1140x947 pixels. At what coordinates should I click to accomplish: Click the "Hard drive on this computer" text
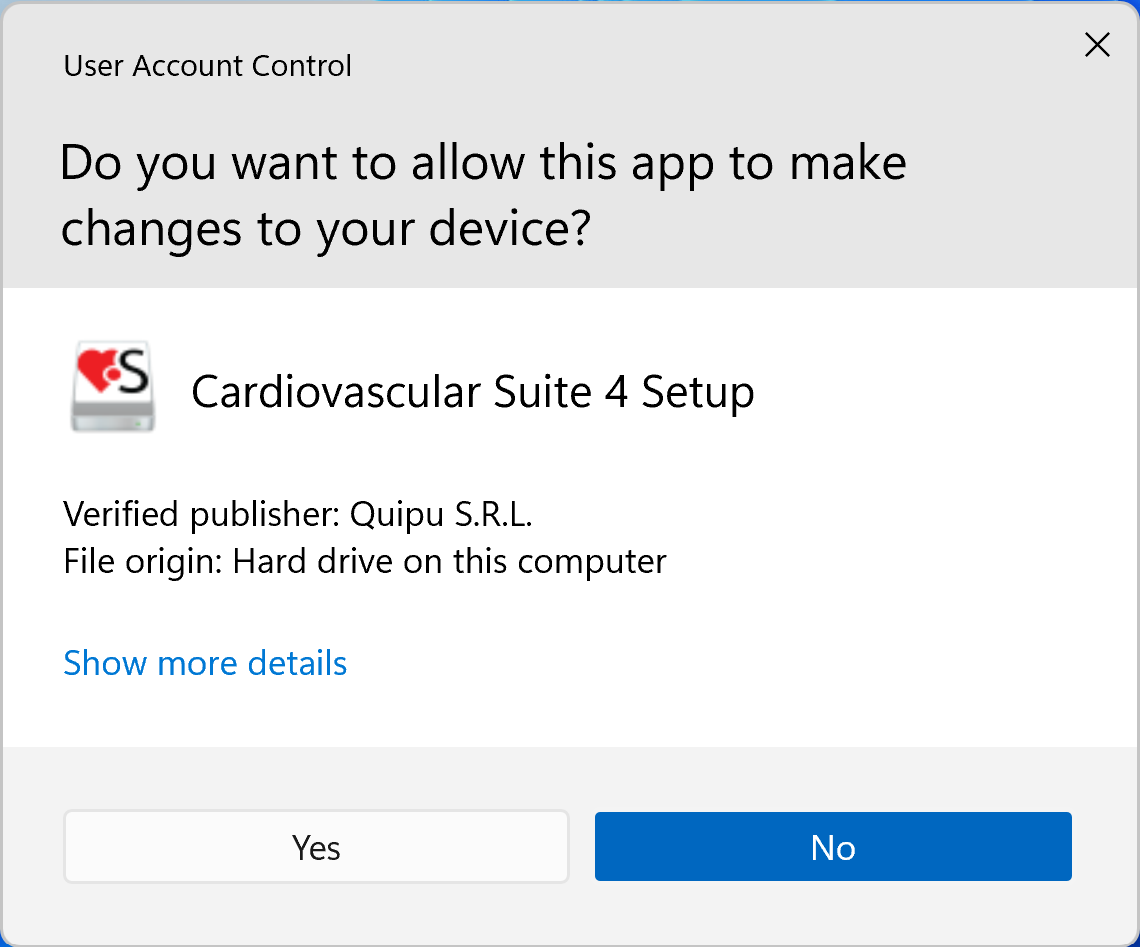pos(449,561)
